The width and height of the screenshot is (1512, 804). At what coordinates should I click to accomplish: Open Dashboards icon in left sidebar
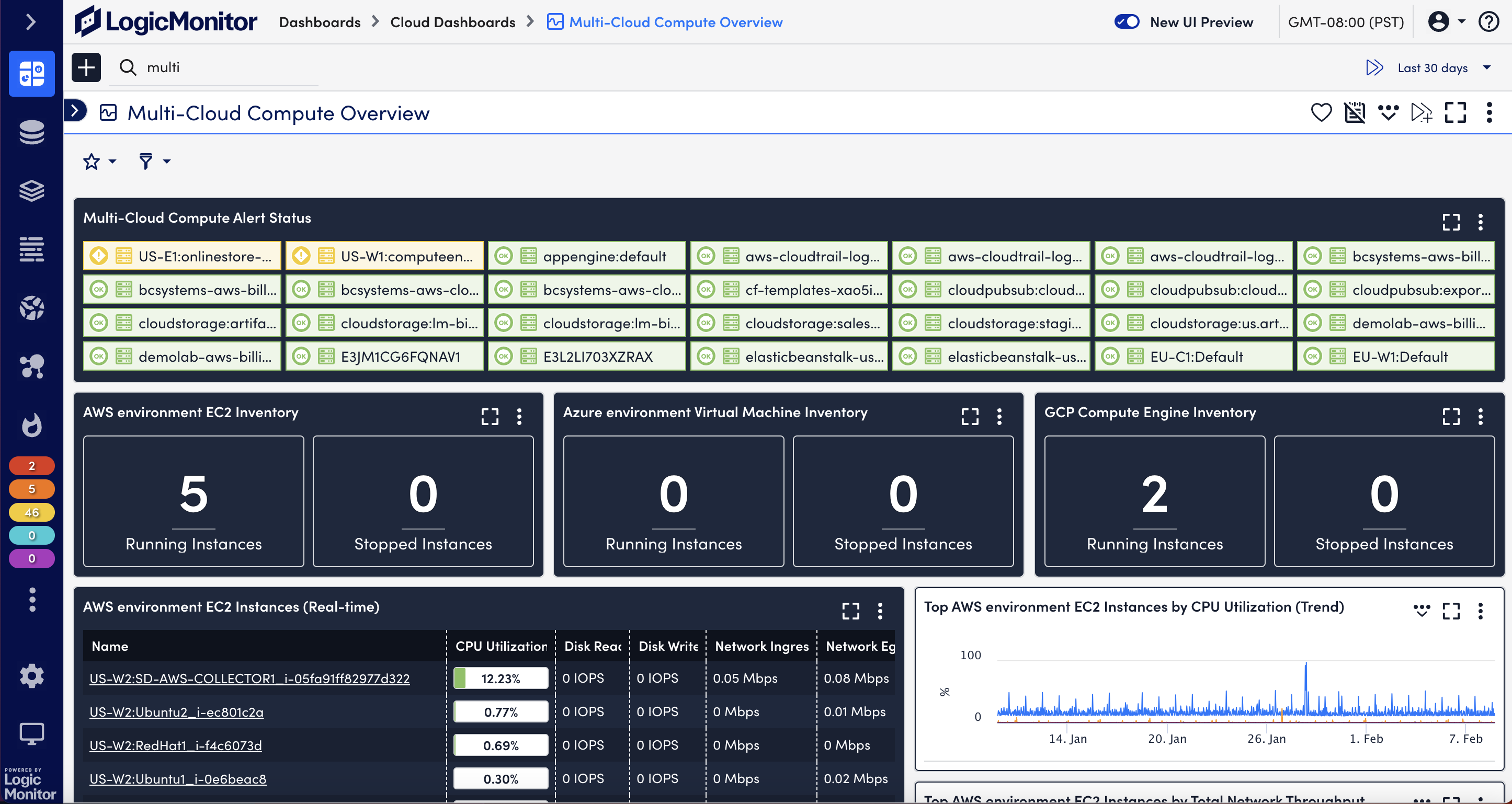point(32,73)
